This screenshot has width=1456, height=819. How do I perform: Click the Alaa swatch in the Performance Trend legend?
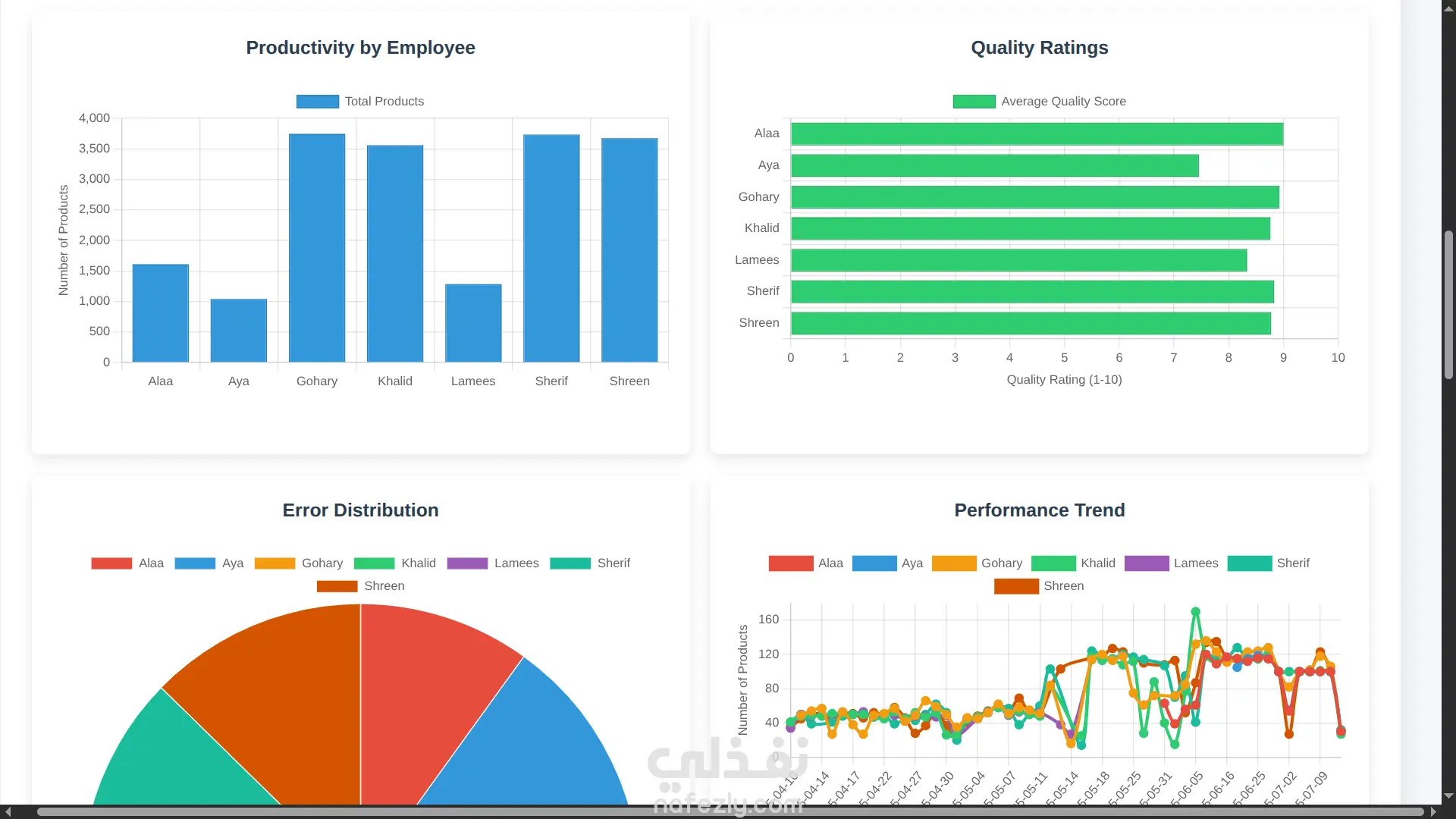tap(790, 563)
